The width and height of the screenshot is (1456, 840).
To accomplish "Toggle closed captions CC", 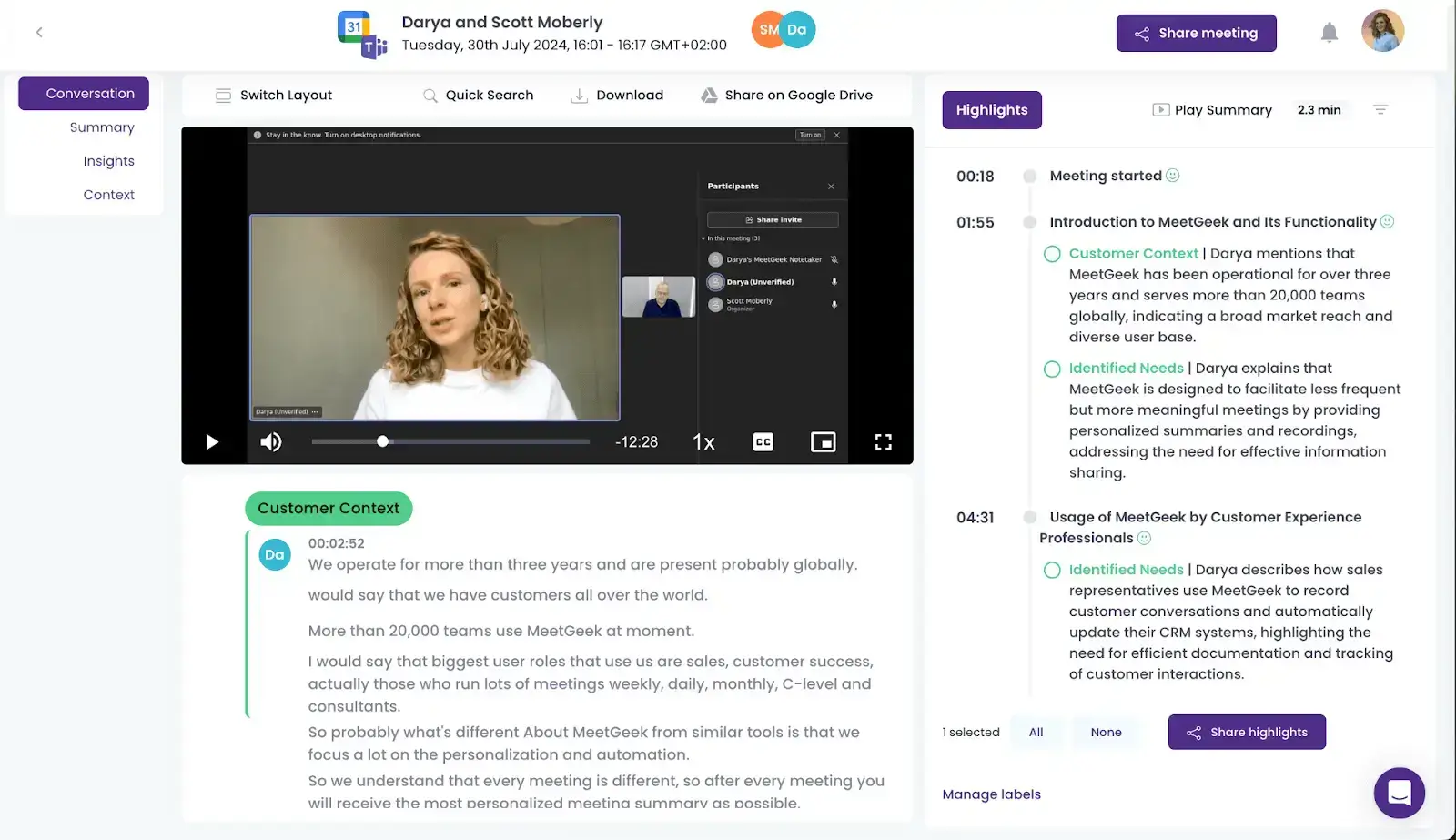I will point(763,442).
